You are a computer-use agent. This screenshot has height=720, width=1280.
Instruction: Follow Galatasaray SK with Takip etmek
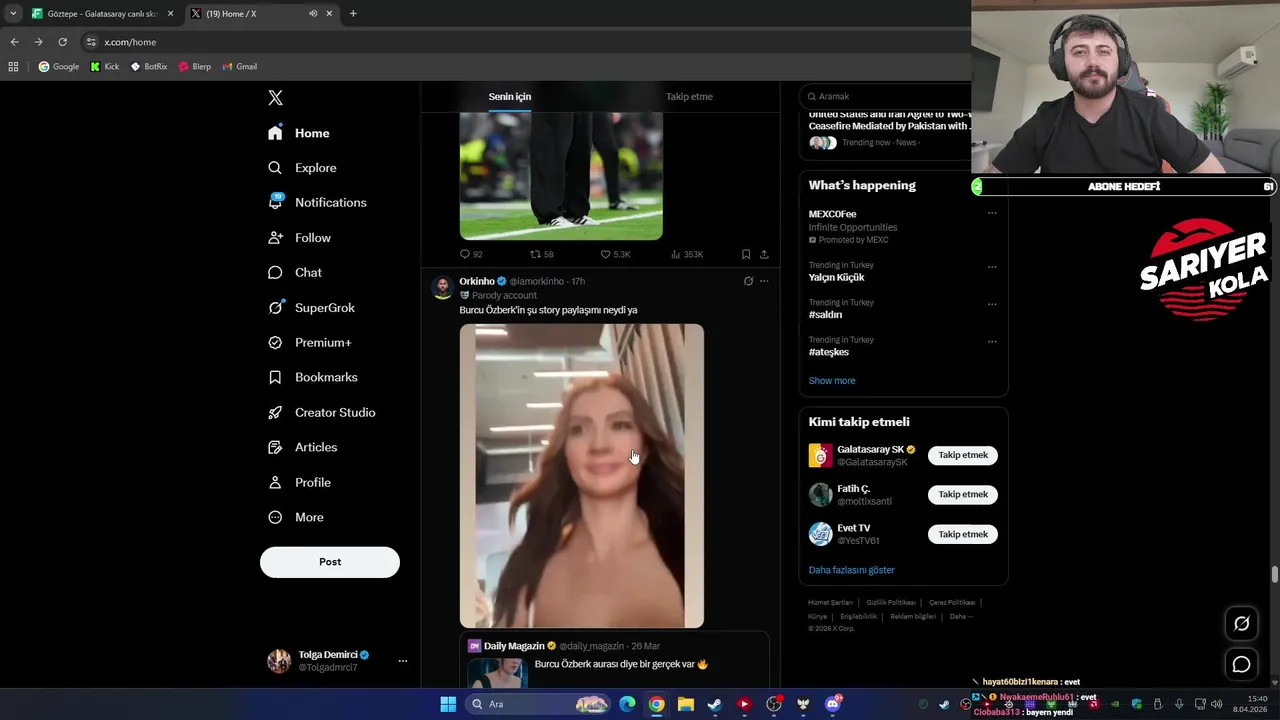pyautogui.click(x=963, y=455)
